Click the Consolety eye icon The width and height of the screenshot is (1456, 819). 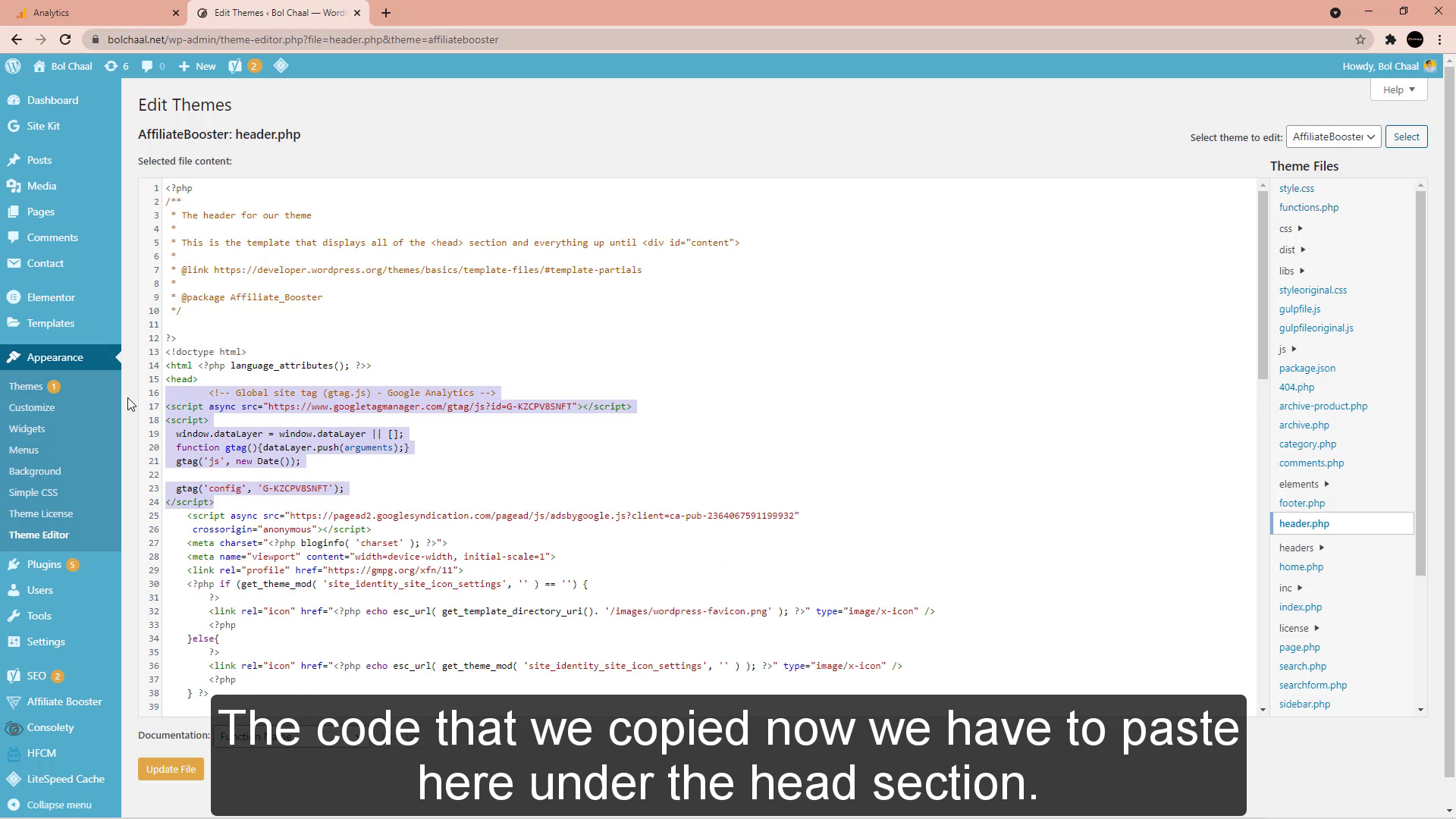14,727
